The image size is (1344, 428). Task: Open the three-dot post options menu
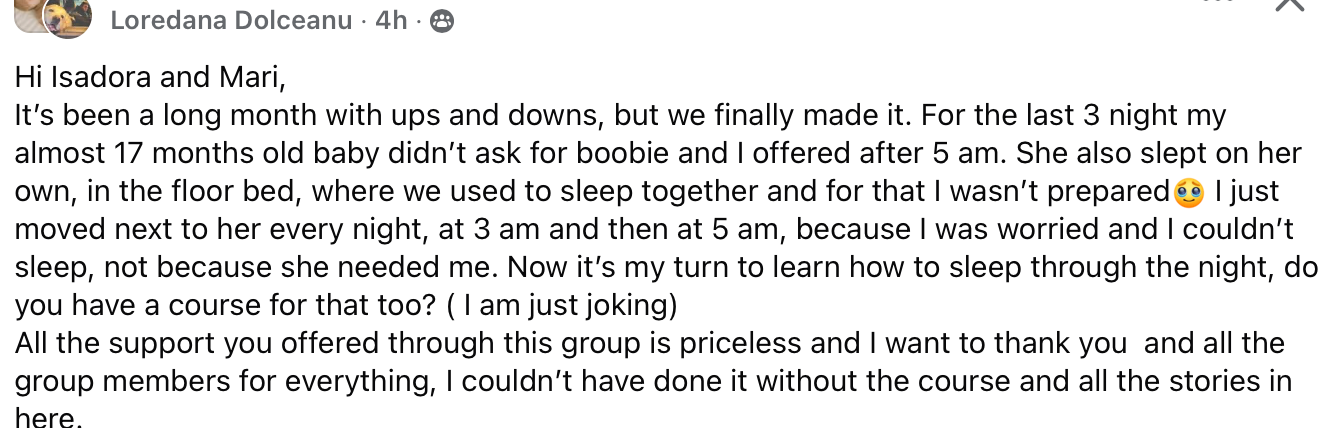click(x=1218, y=3)
